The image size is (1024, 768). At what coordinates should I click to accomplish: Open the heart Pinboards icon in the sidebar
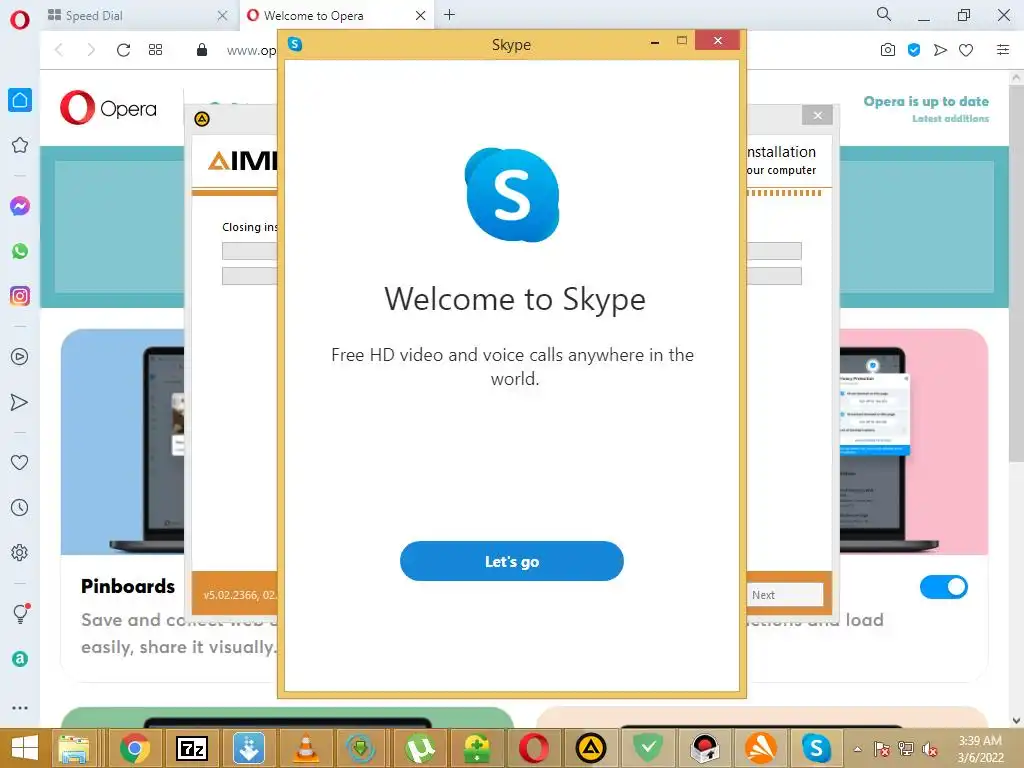[20, 462]
